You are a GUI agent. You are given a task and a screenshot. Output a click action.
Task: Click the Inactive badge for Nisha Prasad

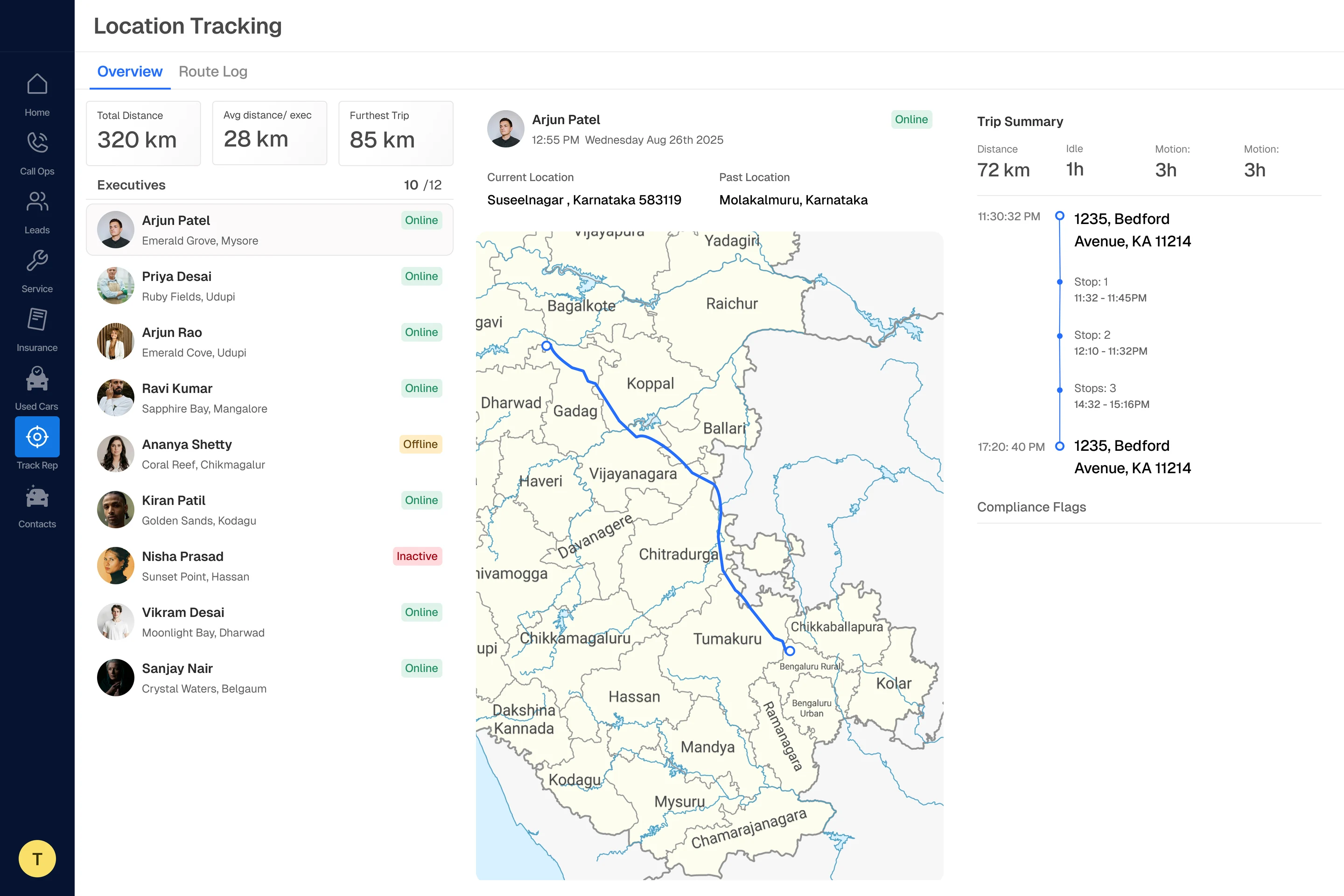[x=417, y=556]
